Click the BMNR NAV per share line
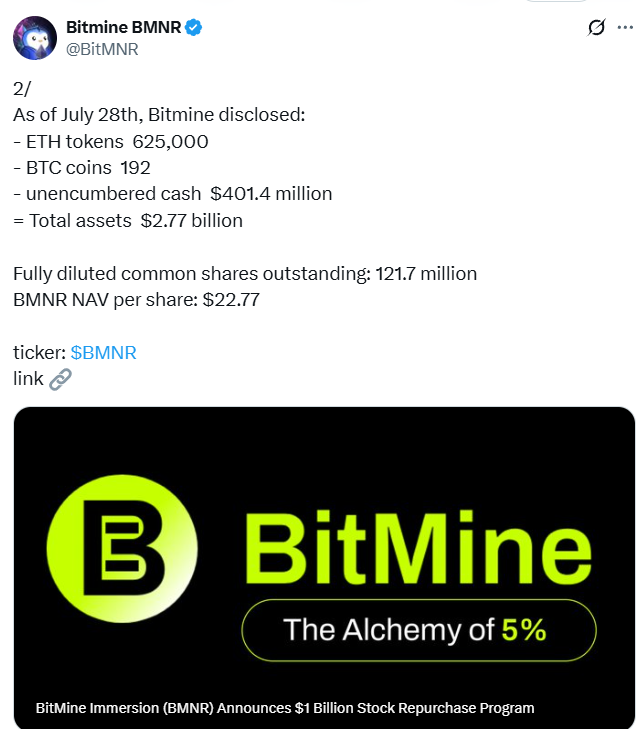This screenshot has width=641, height=729. click(x=136, y=299)
